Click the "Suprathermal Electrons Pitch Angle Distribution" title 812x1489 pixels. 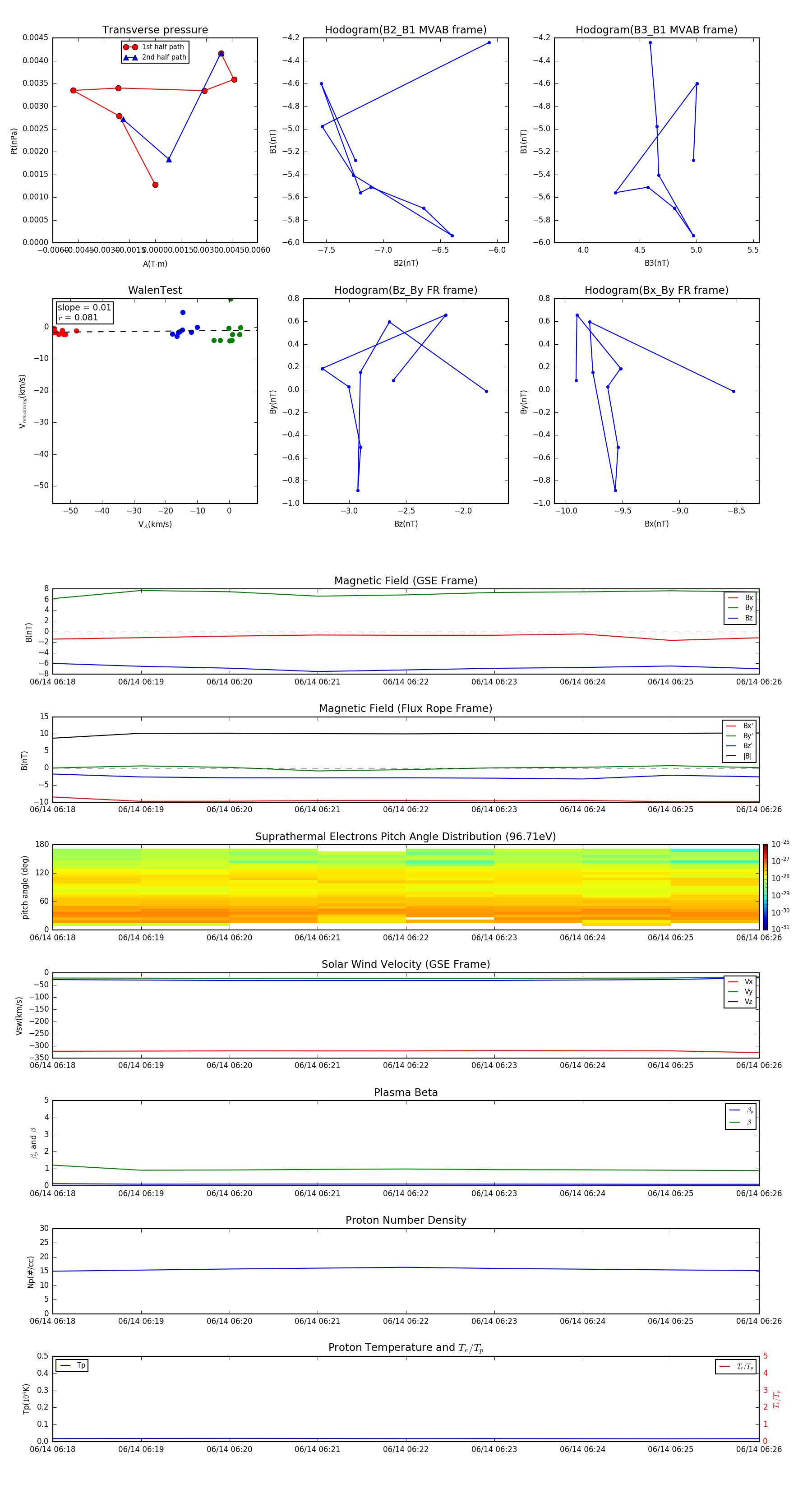pyautogui.click(x=405, y=837)
